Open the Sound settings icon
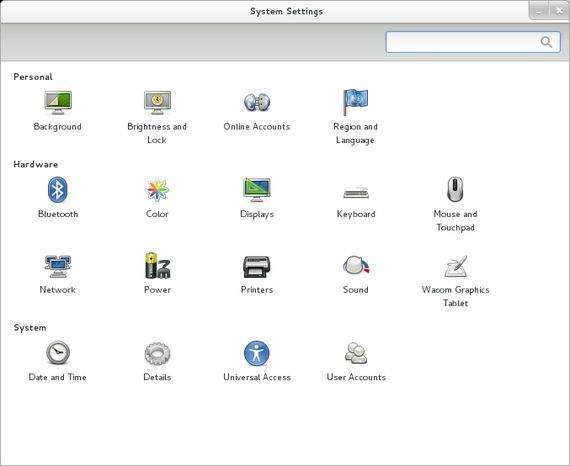The height and width of the screenshot is (466, 570). click(356, 265)
